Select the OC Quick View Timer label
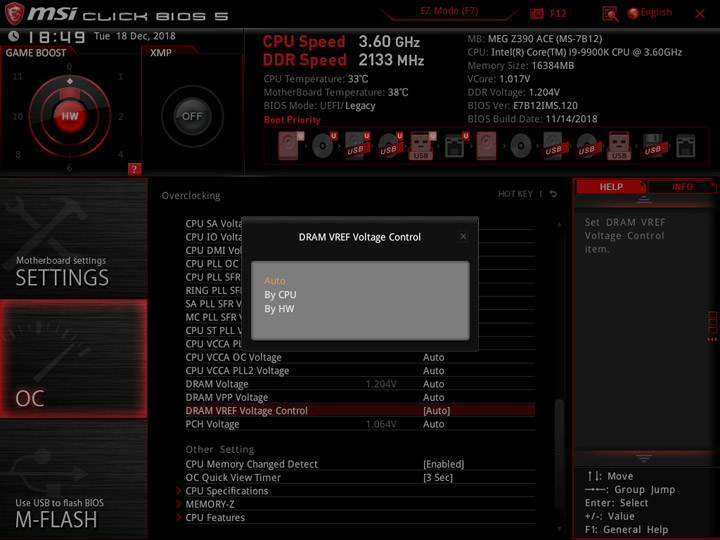Image resolution: width=720 pixels, height=540 pixels. point(233,477)
